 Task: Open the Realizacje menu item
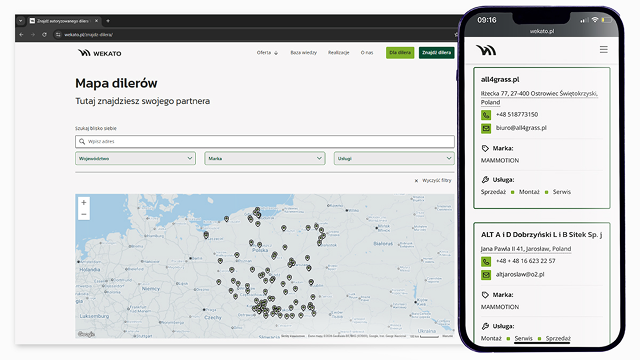coord(338,53)
